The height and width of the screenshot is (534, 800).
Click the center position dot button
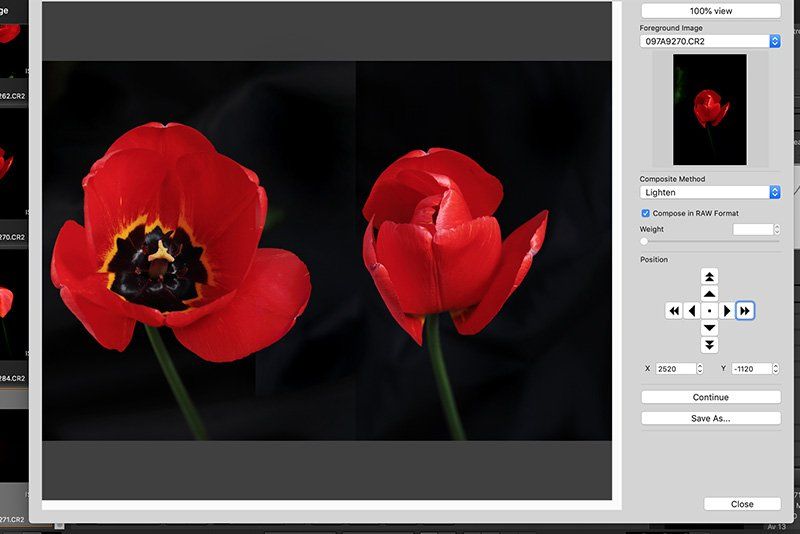tap(709, 311)
